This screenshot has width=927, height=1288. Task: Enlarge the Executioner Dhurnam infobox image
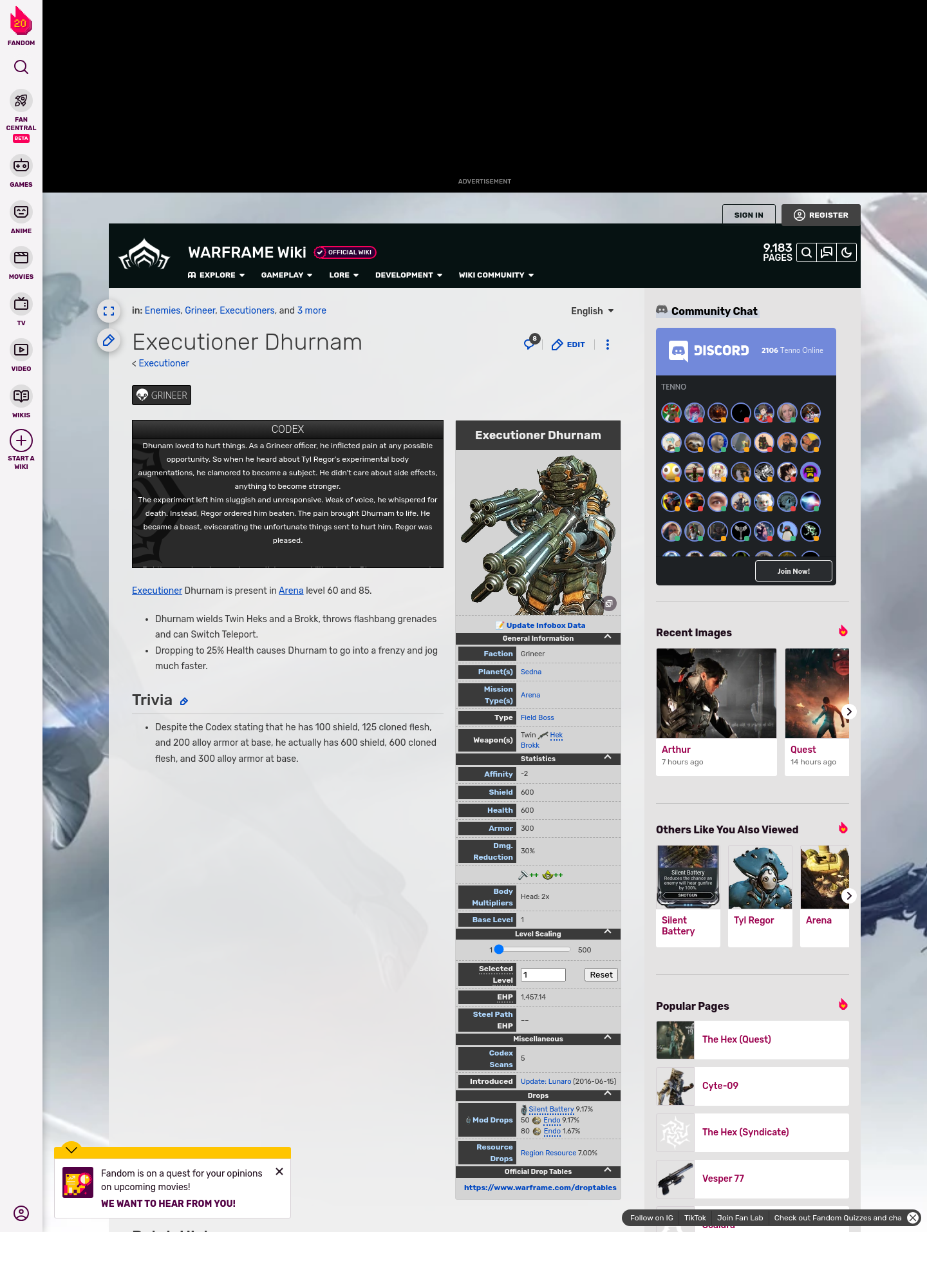point(609,603)
